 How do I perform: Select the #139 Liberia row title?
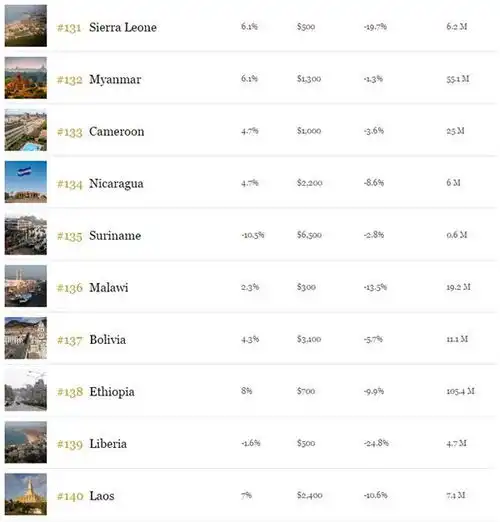(x=92, y=444)
